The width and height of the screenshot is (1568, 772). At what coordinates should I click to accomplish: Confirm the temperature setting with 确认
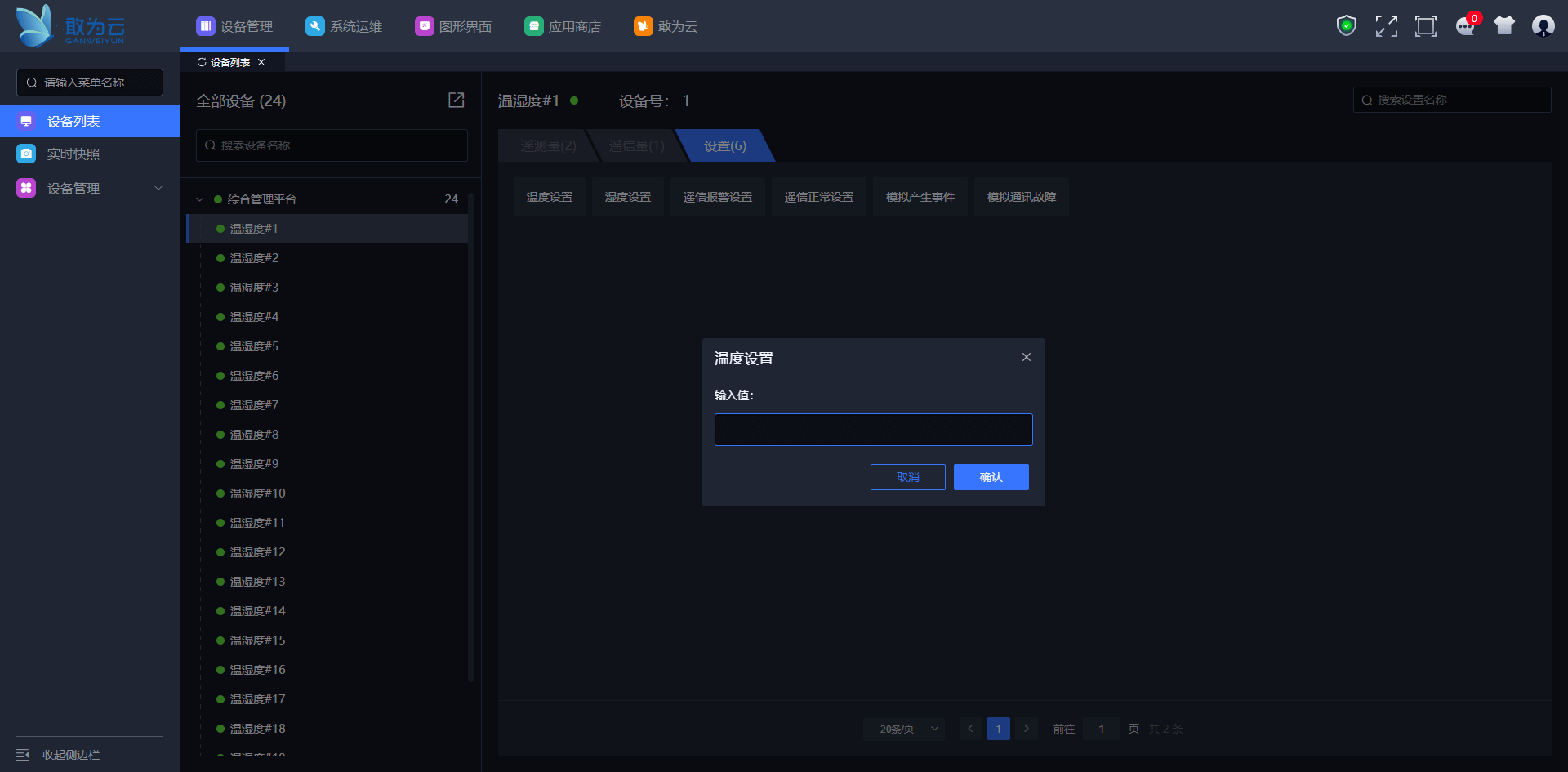click(991, 477)
